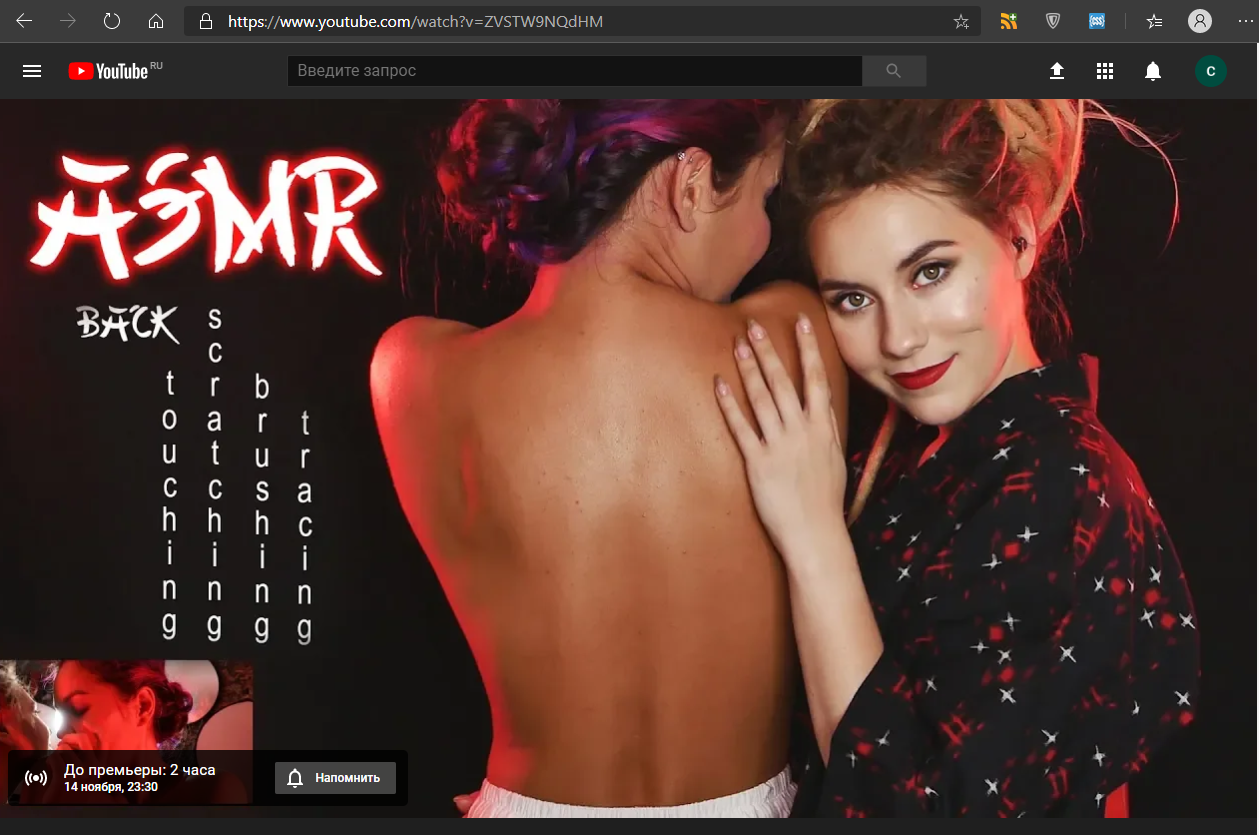Open the shield extension icon

pos(1053,21)
